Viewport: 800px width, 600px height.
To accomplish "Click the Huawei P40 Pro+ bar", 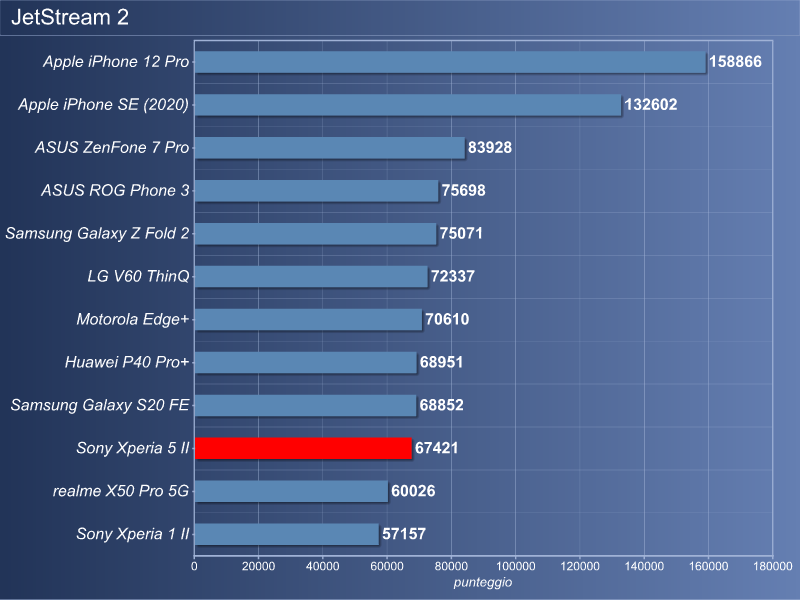I will point(306,362).
